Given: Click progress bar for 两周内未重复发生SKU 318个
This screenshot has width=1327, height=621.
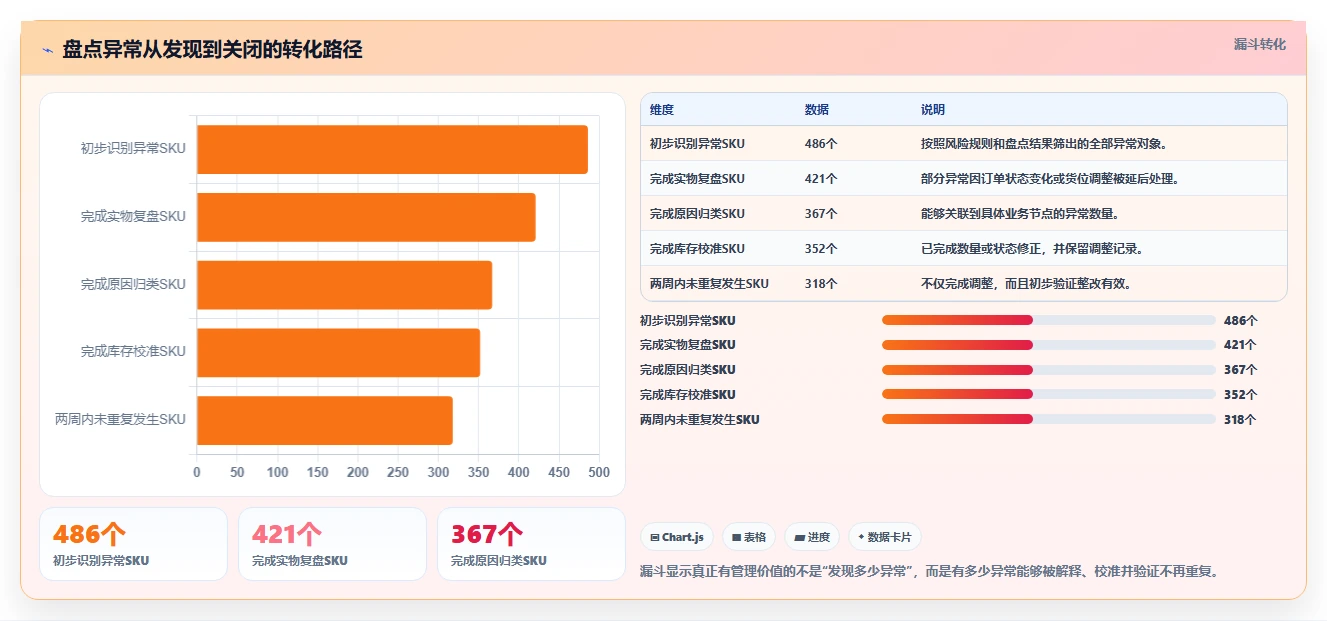Looking at the screenshot, I should pos(1049,419).
